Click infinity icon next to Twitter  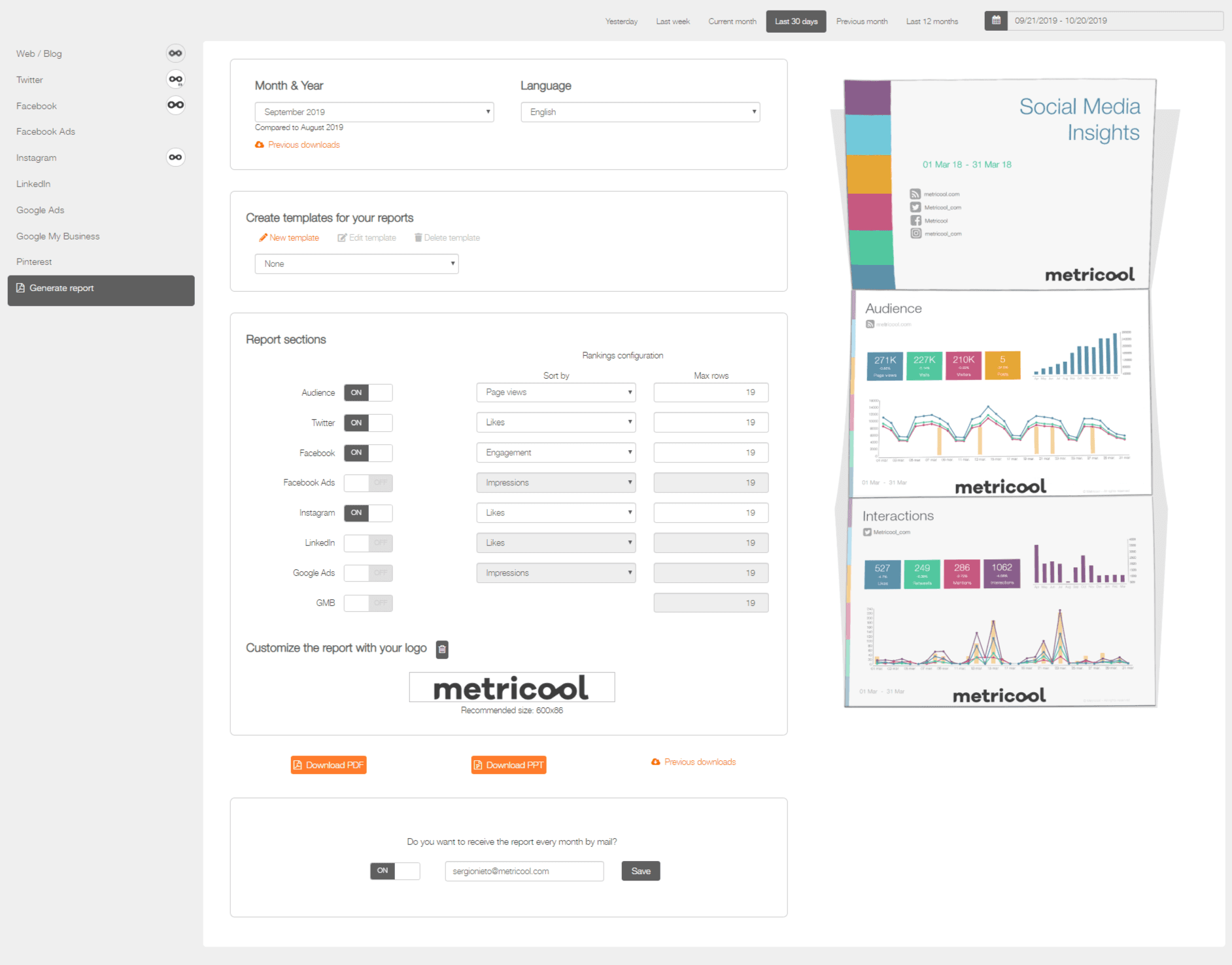pos(175,79)
